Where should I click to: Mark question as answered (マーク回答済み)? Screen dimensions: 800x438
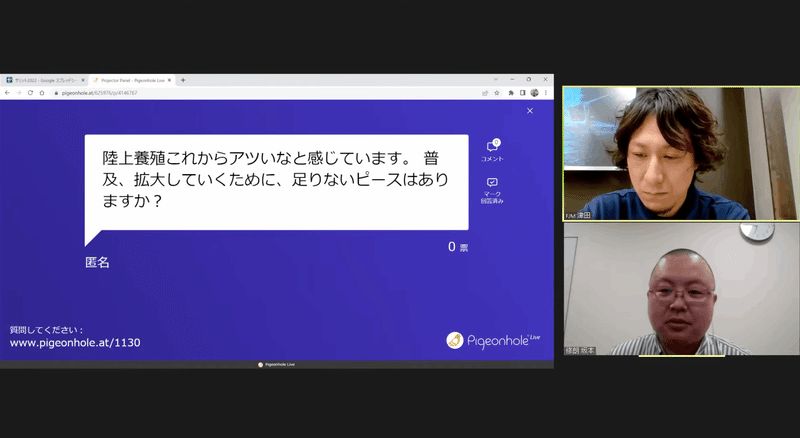point(492,190)
